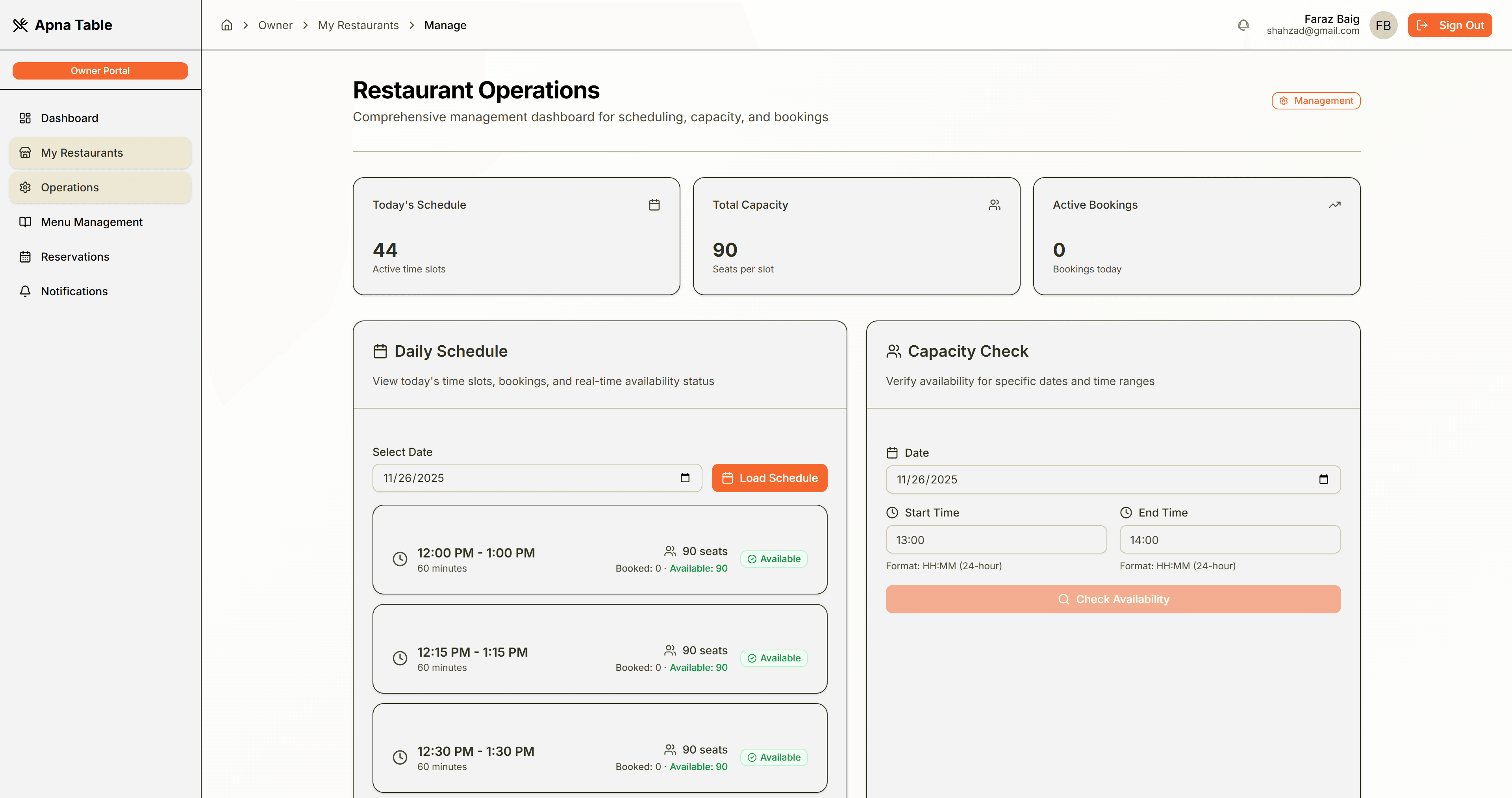This screenshot has width=1512, height=798.
Task: Open the FB avatar account menu
Action: coord(1383,25)
